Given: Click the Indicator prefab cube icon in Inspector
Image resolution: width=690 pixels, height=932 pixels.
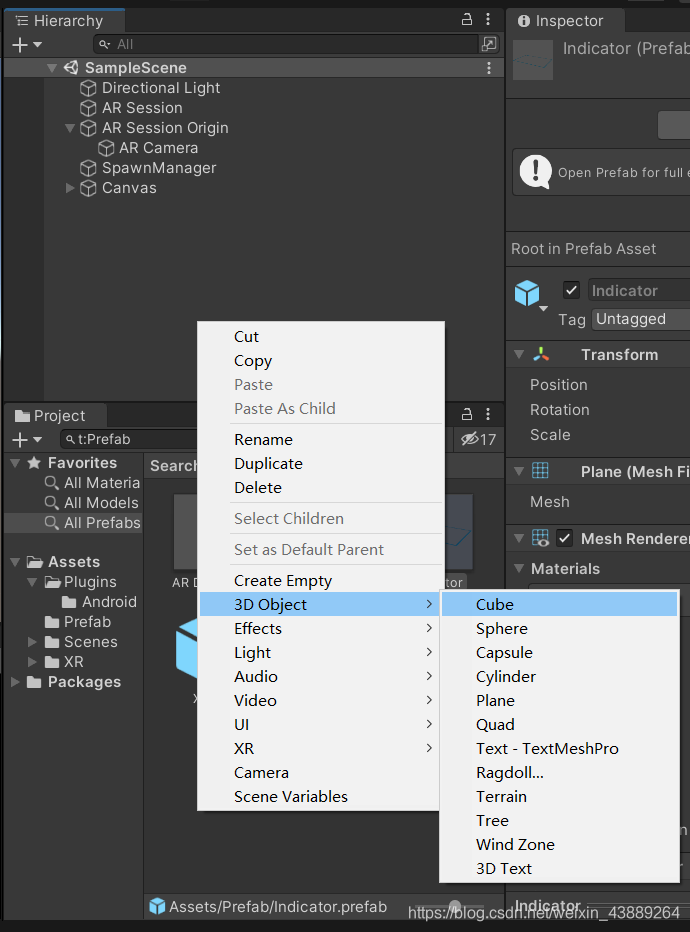Looking at the screenshot, I should point(527,293).
